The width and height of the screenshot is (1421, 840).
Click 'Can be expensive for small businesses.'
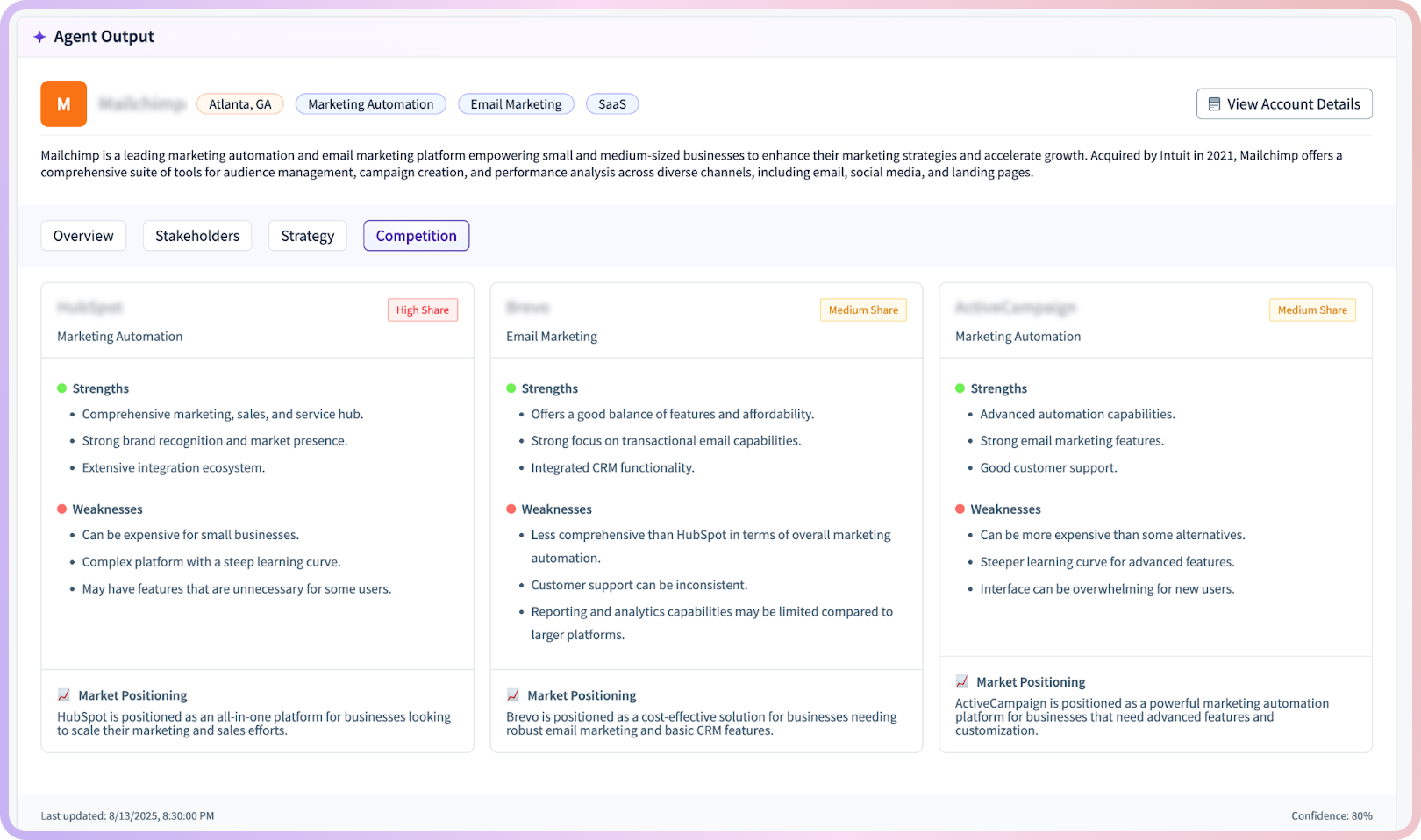pyautogui.click(x=190, y=535)
